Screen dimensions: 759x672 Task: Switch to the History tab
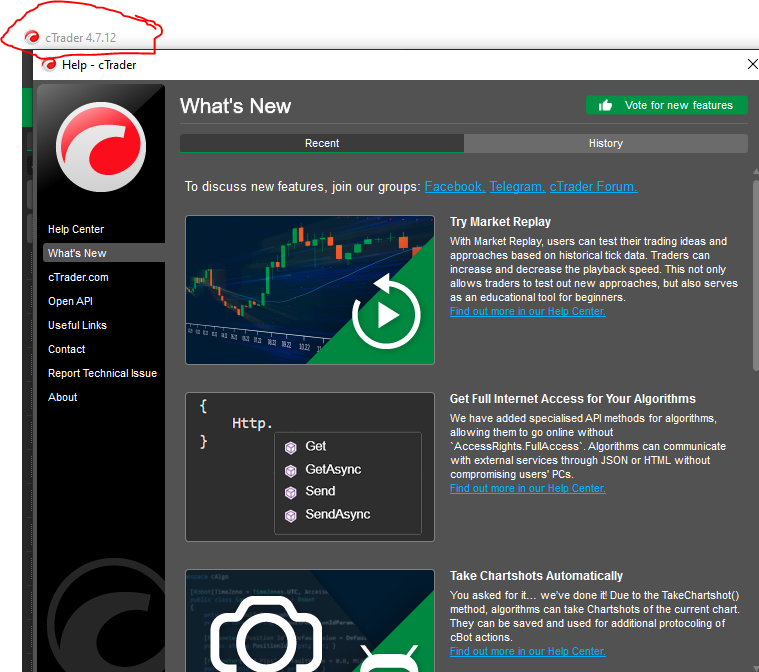(x=606, y=143)
